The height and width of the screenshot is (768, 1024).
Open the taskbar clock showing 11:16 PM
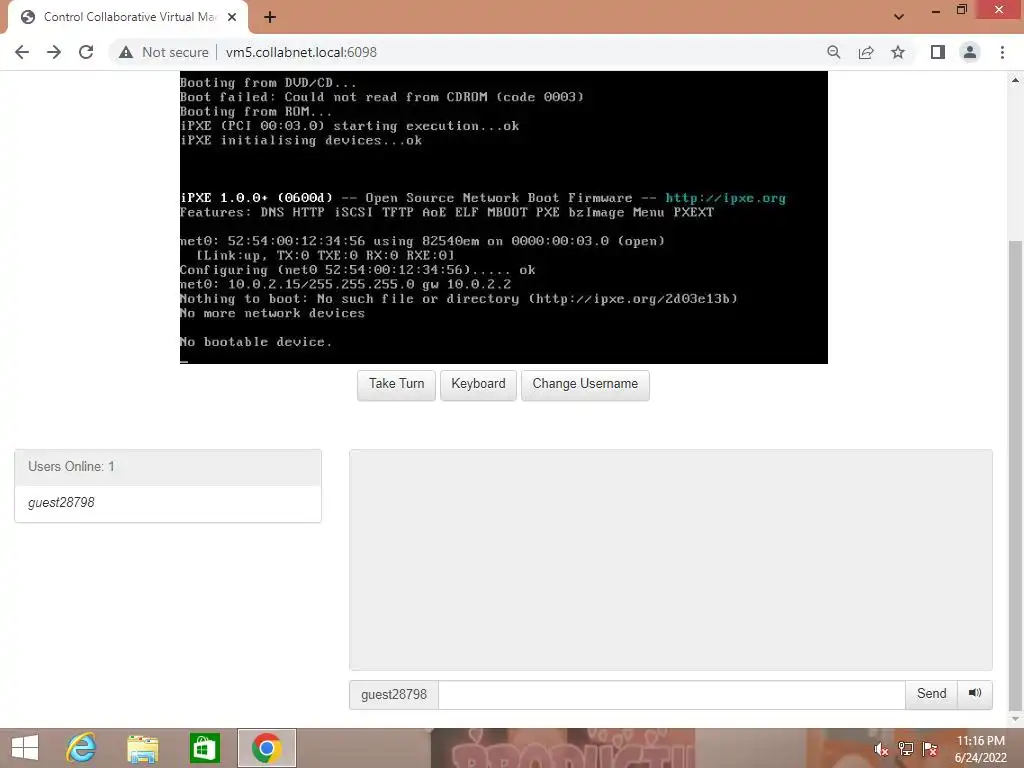tap(980, 749)
